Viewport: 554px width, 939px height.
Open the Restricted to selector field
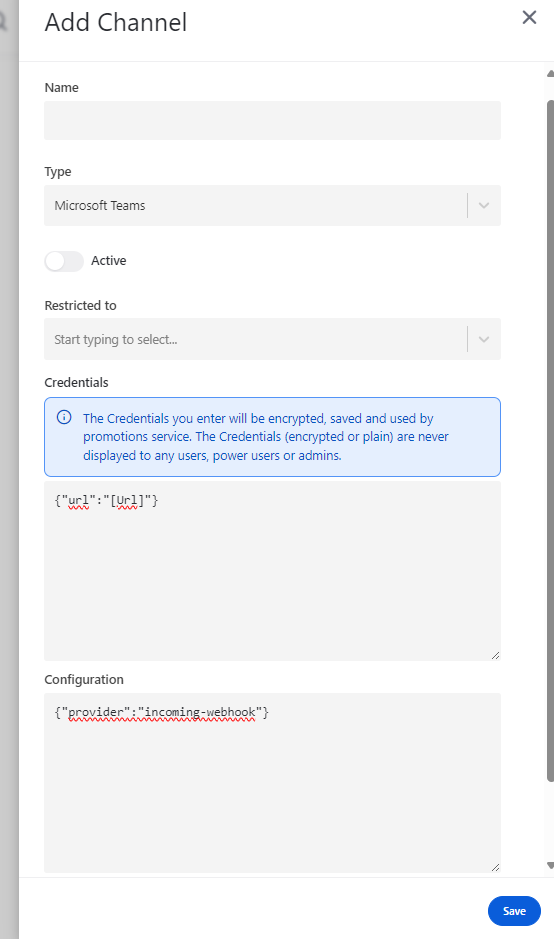point(273,340)
